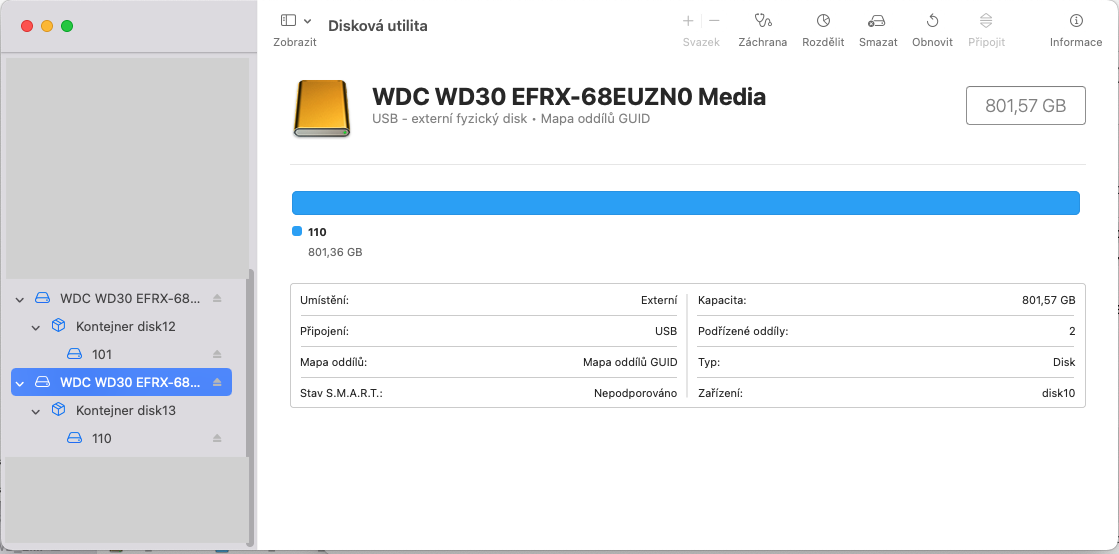
Task: Click the blue 110 legend swatch
Action: point(297,231)
